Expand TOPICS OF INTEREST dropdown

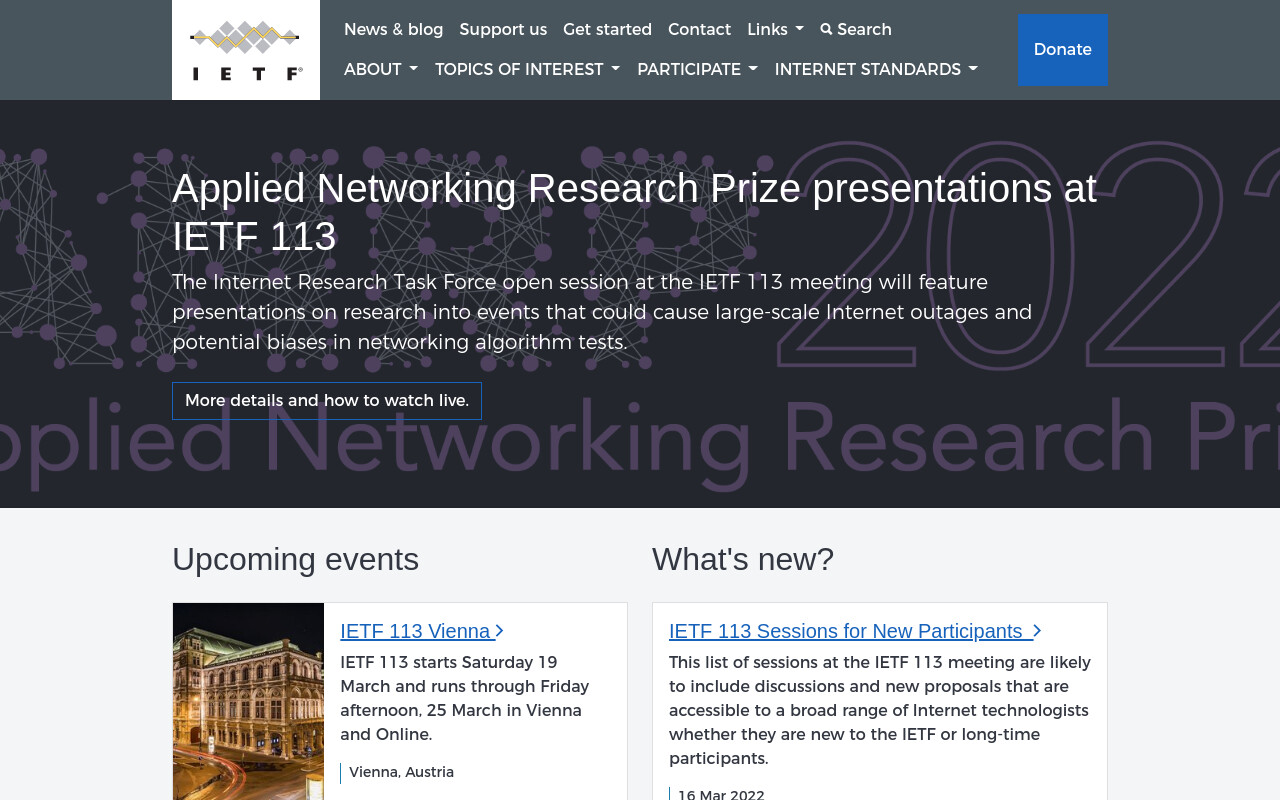click(x=527, y=70)
